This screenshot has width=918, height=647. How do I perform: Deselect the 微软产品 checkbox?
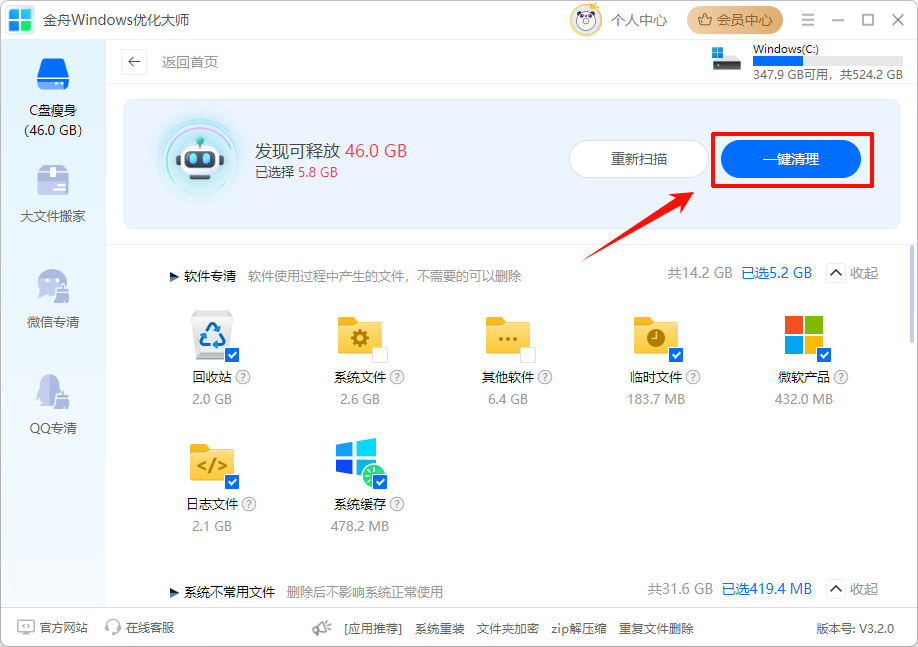(x=824, y=353)
